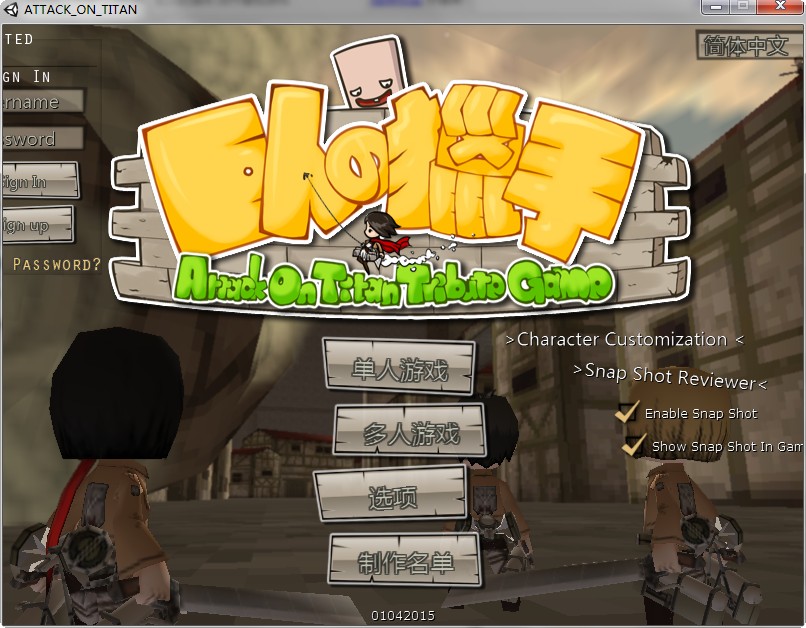The width and height of the screenshot is (806, 628).
Task: Open the Snap Shot Reviewer
Action: click(669, 377)
